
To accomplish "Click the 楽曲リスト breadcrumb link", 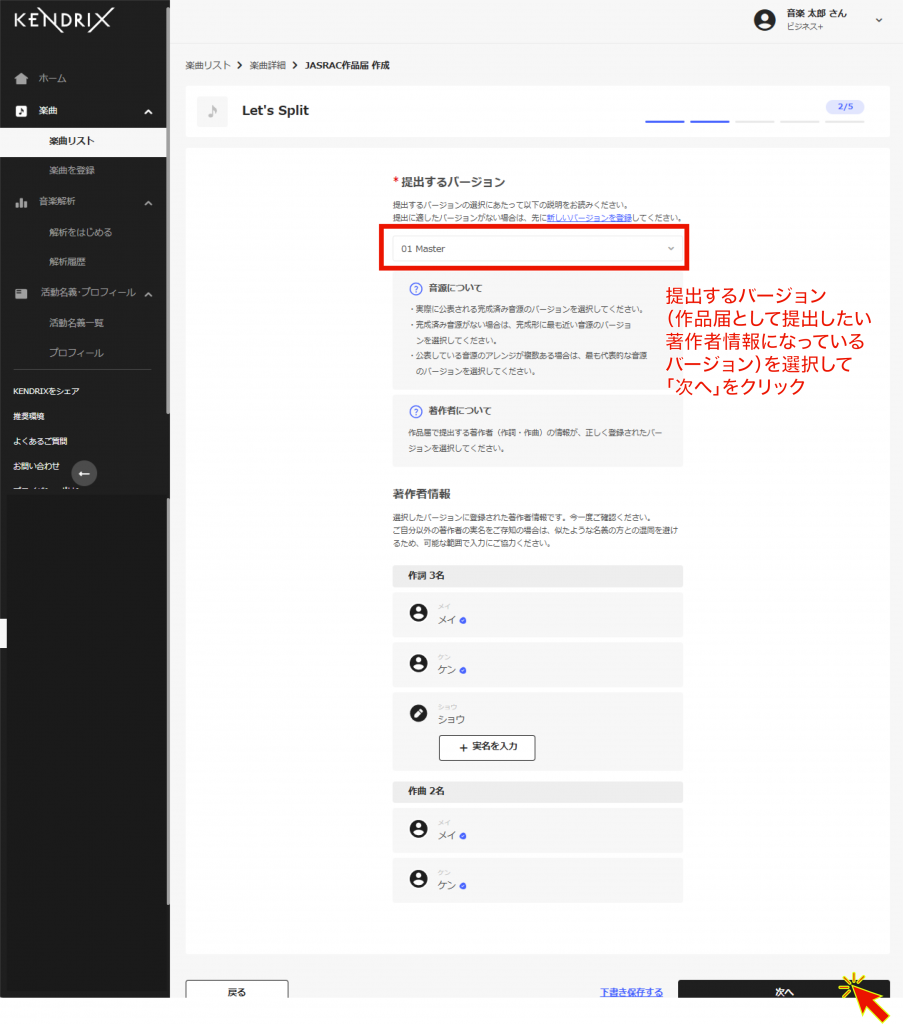I will [x=208, y=65].
